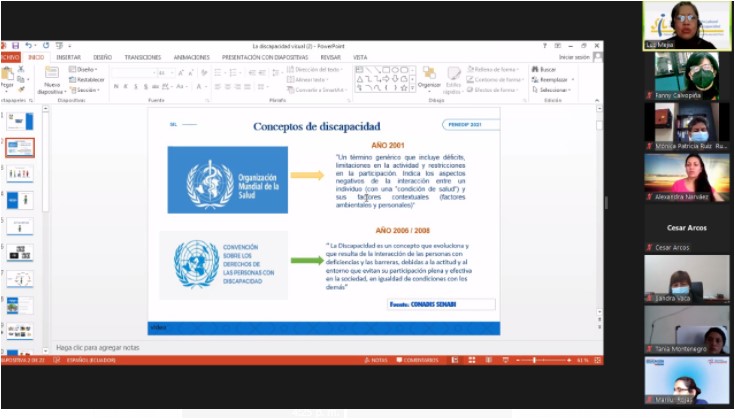Toggle NOTAS pane in status bar
Screen dimensions: 735x419
[376, 360]
